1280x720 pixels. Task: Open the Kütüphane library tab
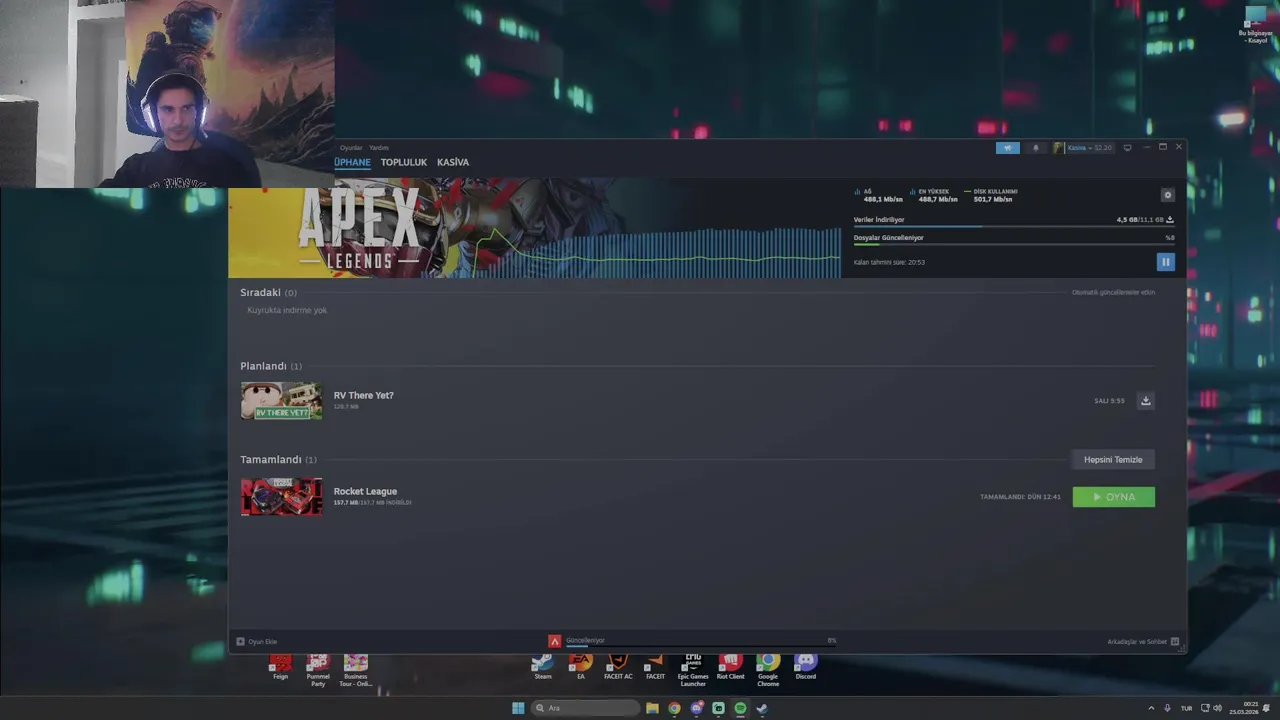pyautogui.click(x=352, y=162)
